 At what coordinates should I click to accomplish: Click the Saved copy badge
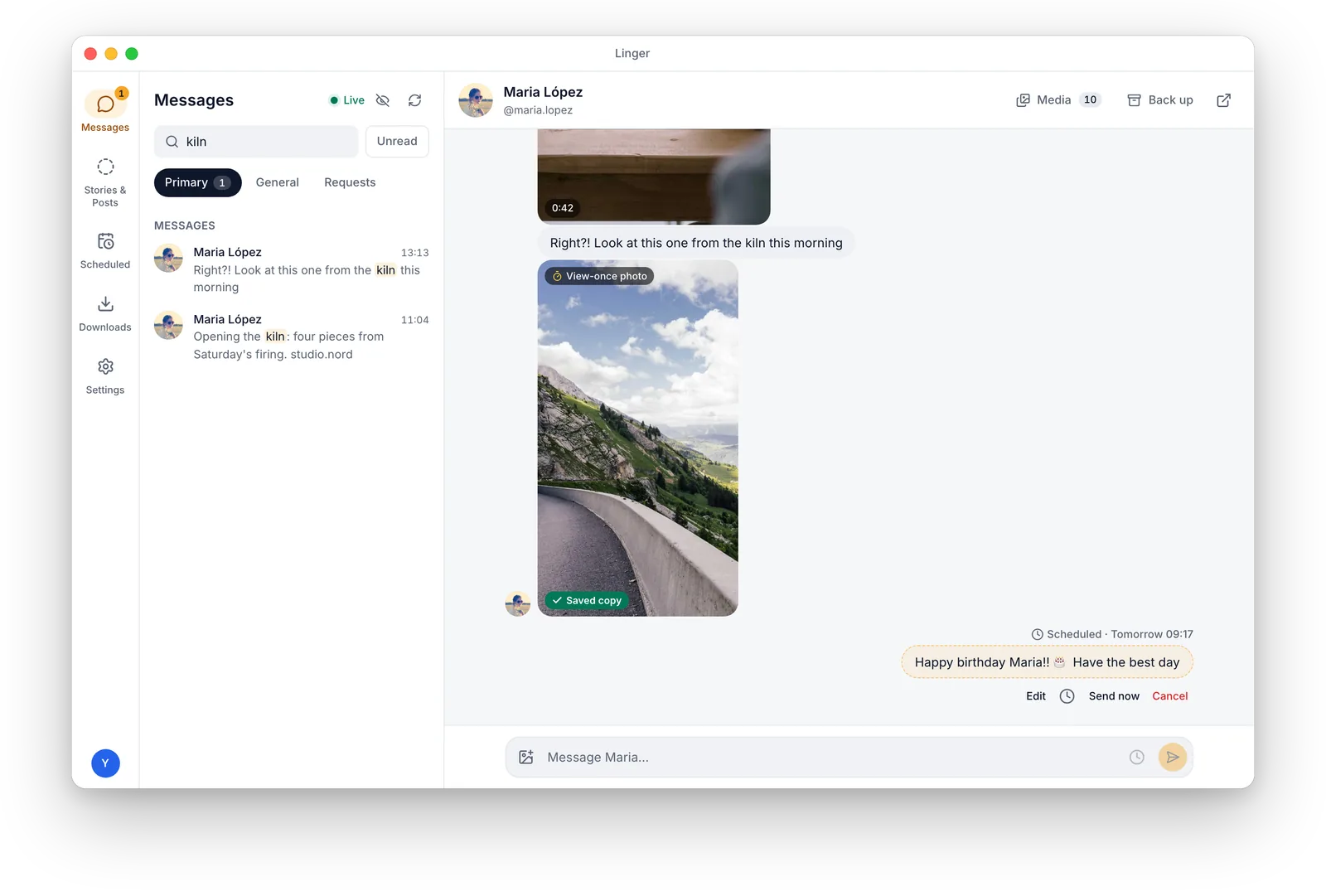pos(587,601)
